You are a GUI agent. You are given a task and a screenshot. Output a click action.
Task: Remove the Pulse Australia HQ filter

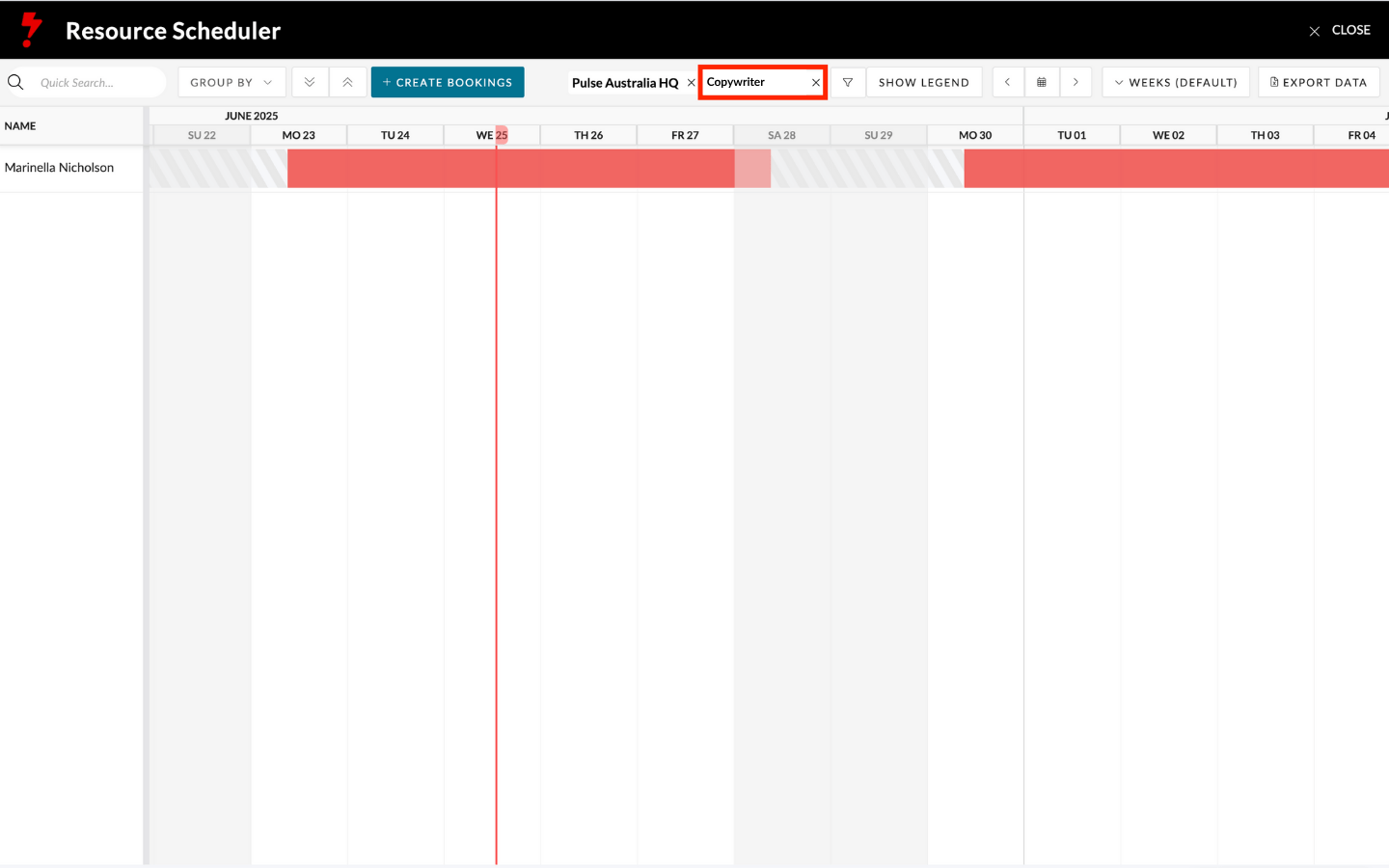(691, 83)
